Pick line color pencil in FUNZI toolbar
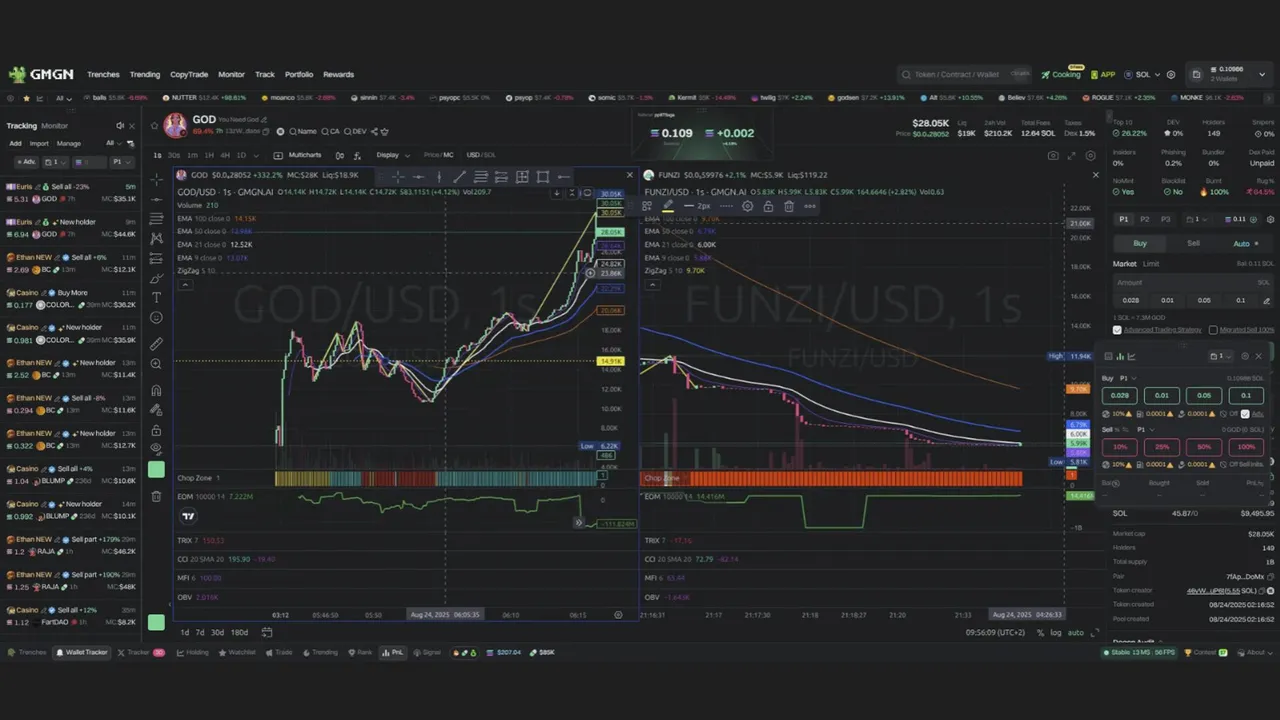Image resolution: width=1280 pixels, height=720 pixels. pos(668,206)
